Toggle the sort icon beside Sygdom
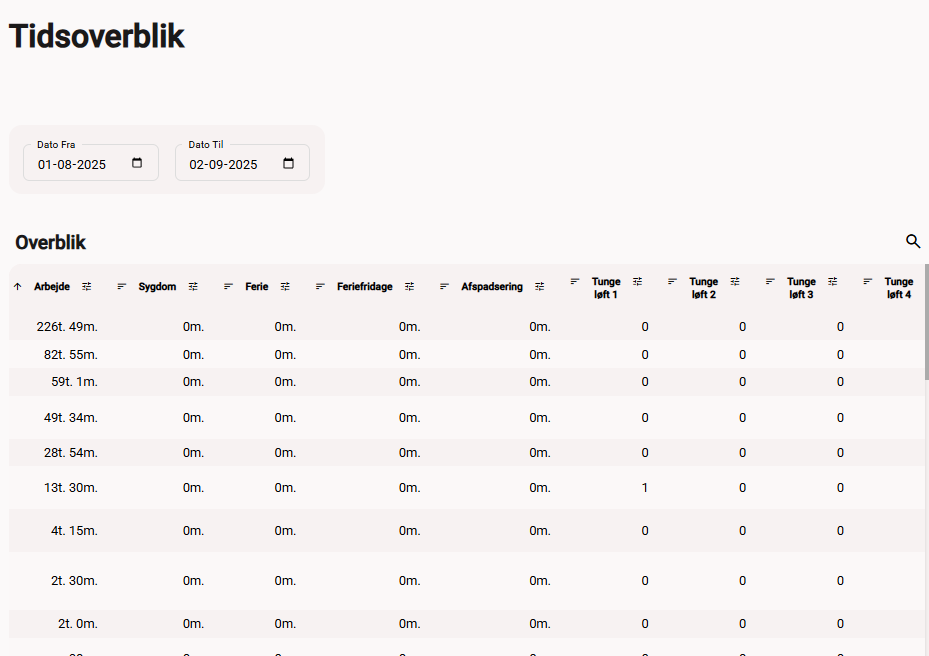Screen dimensions: 929x656 (x=122, y=286)
